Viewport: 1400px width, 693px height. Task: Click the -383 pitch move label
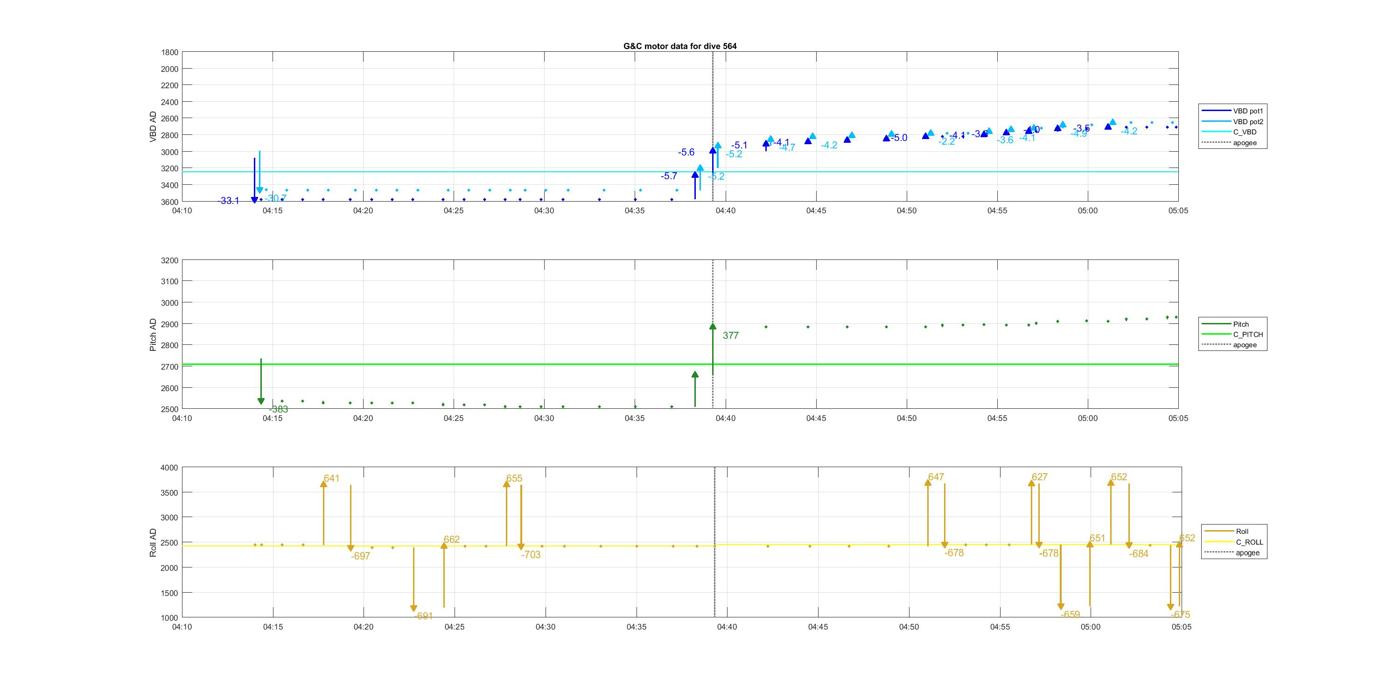pyautogui.click(x=279, y=409)
